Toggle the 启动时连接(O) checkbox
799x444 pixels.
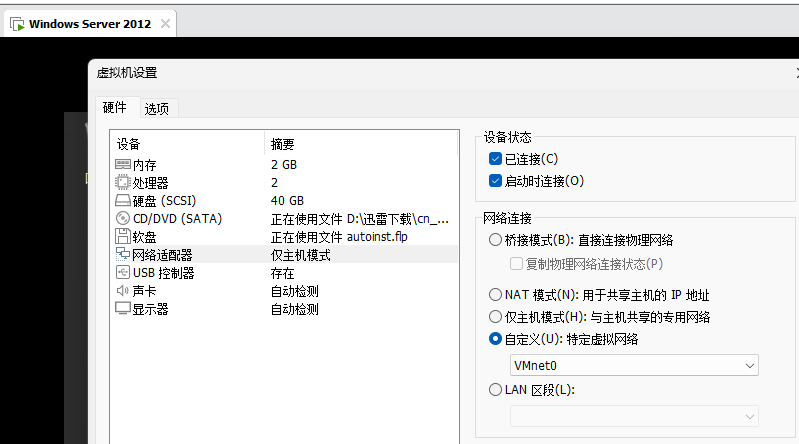495,180
